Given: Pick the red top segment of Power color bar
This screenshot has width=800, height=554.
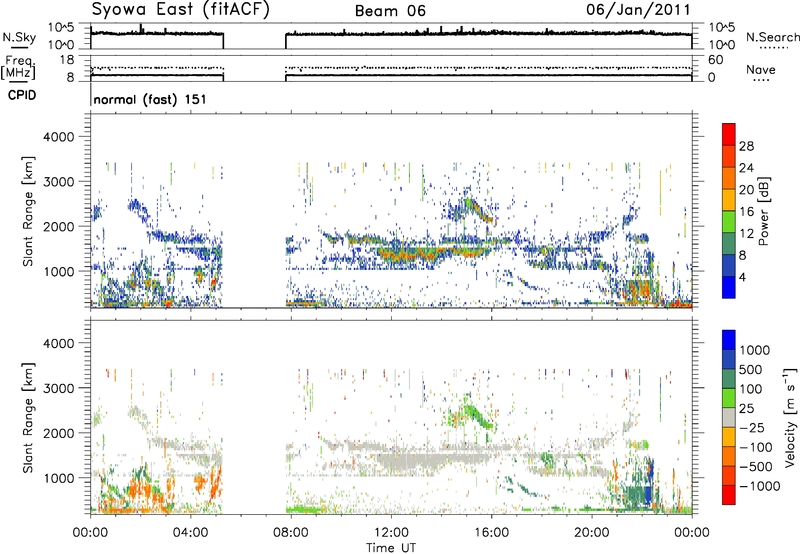Looking at the screenshot, I should click(729, 134).
